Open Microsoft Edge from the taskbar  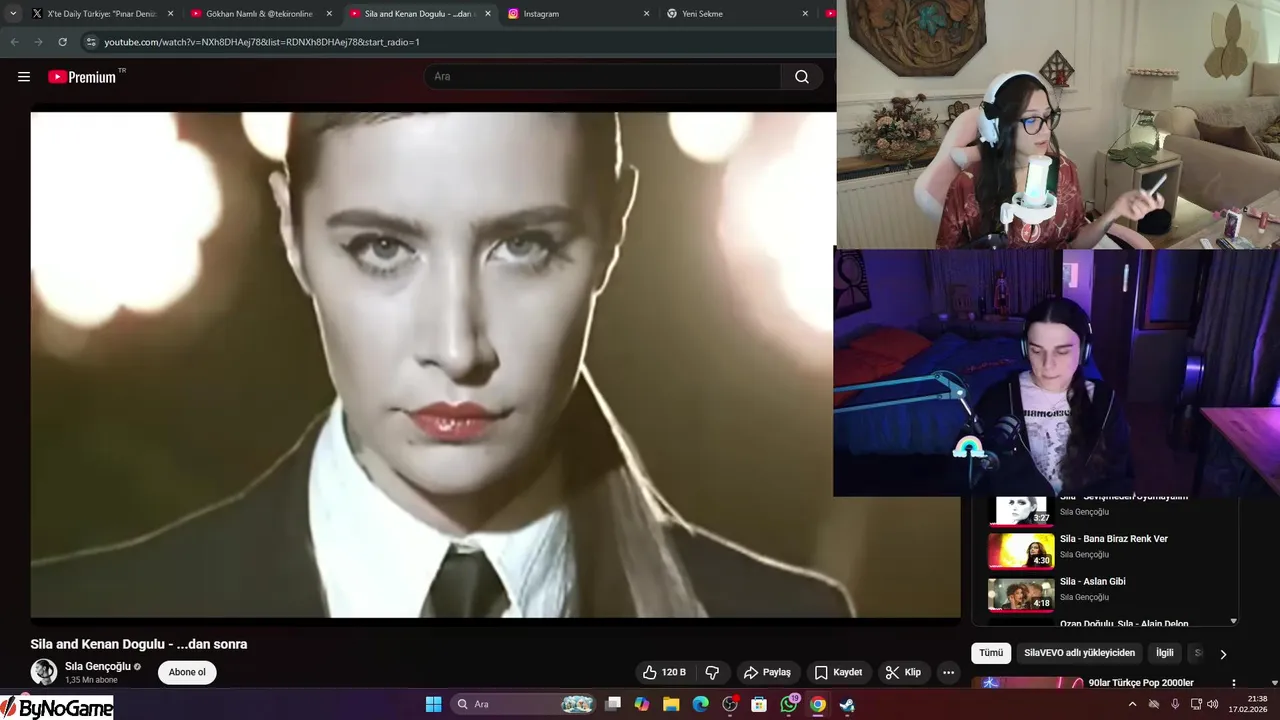pos(700,704)
